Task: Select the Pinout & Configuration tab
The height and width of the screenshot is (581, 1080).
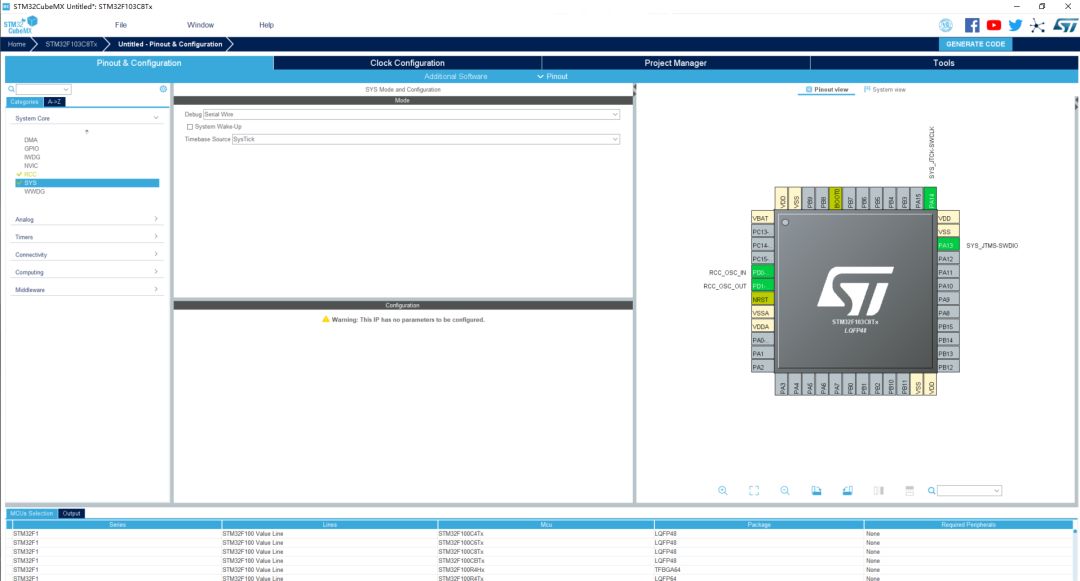Action: pyautogui.click(x=139, y=63)
